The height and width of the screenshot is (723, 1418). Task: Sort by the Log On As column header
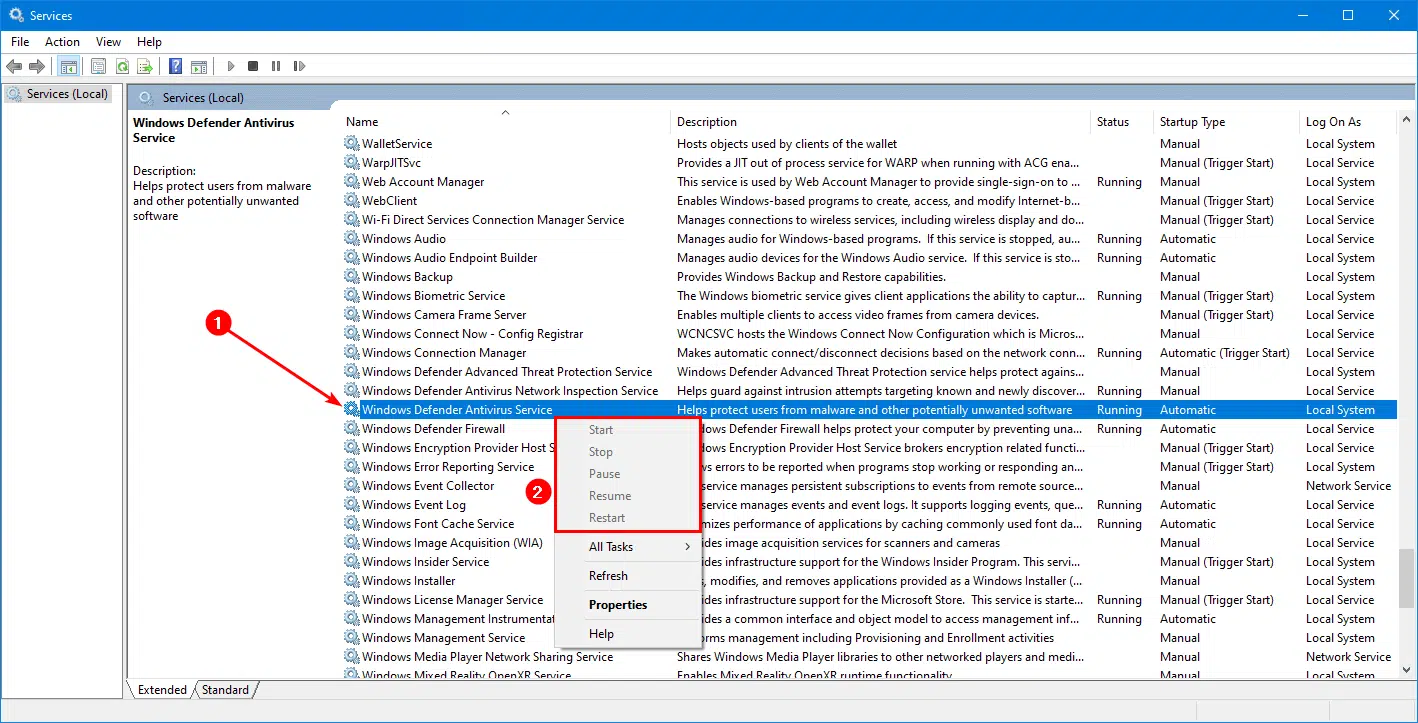[x=1350, y=122]
